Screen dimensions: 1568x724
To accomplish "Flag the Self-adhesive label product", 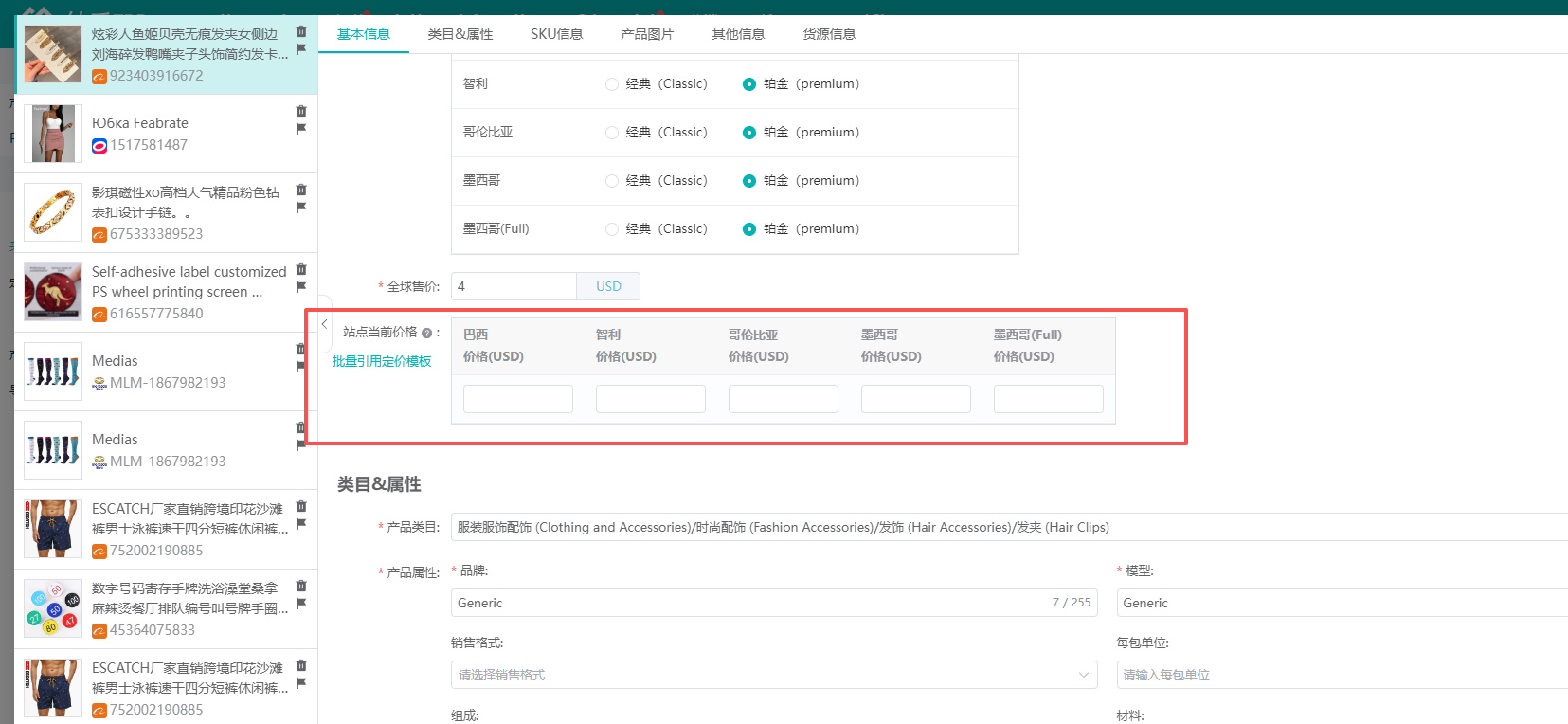I will click(301, 287).
